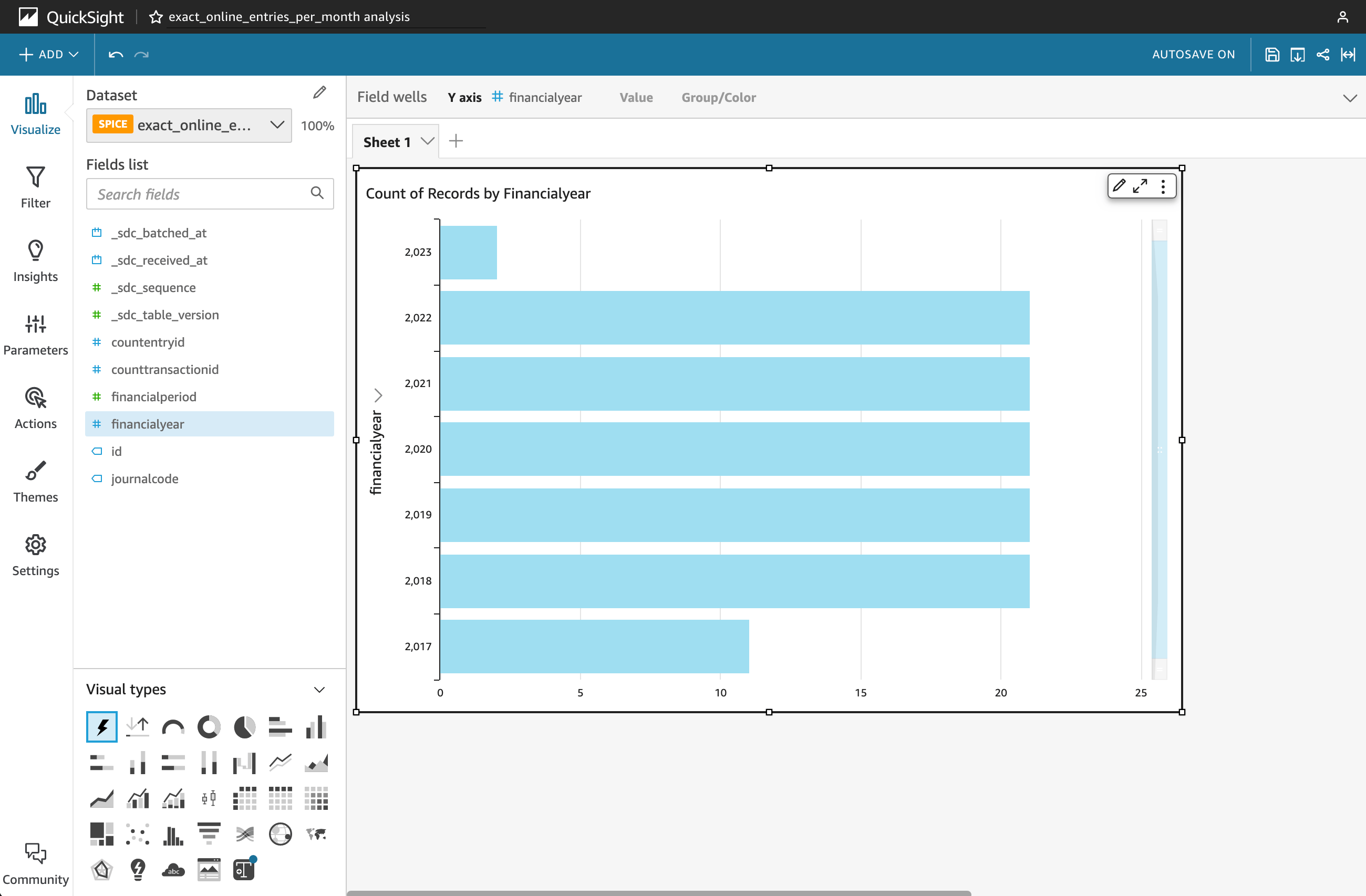Choose the box plot visual type
Image resolution: width=1366 pixels, height=896 pixels.
[x=209, y=798]
